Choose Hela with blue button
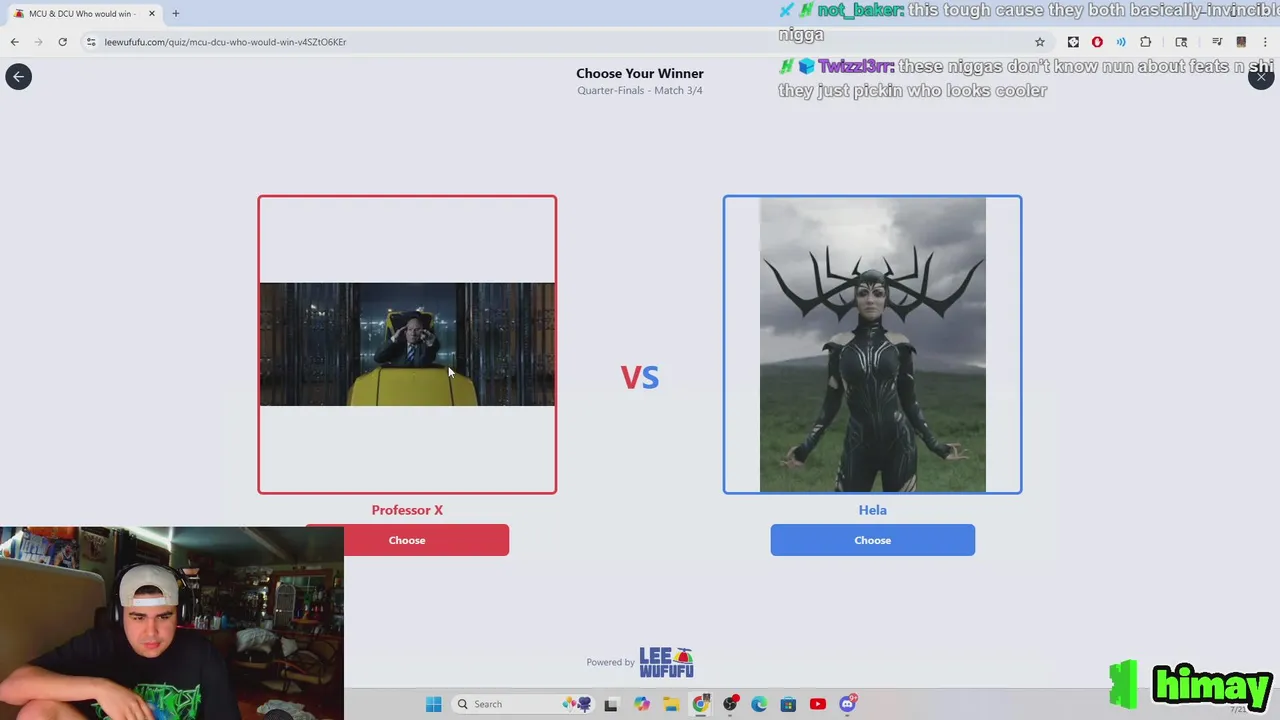Image resolution: width=1280 pixels, height=720 pixels. pos(872,540)
